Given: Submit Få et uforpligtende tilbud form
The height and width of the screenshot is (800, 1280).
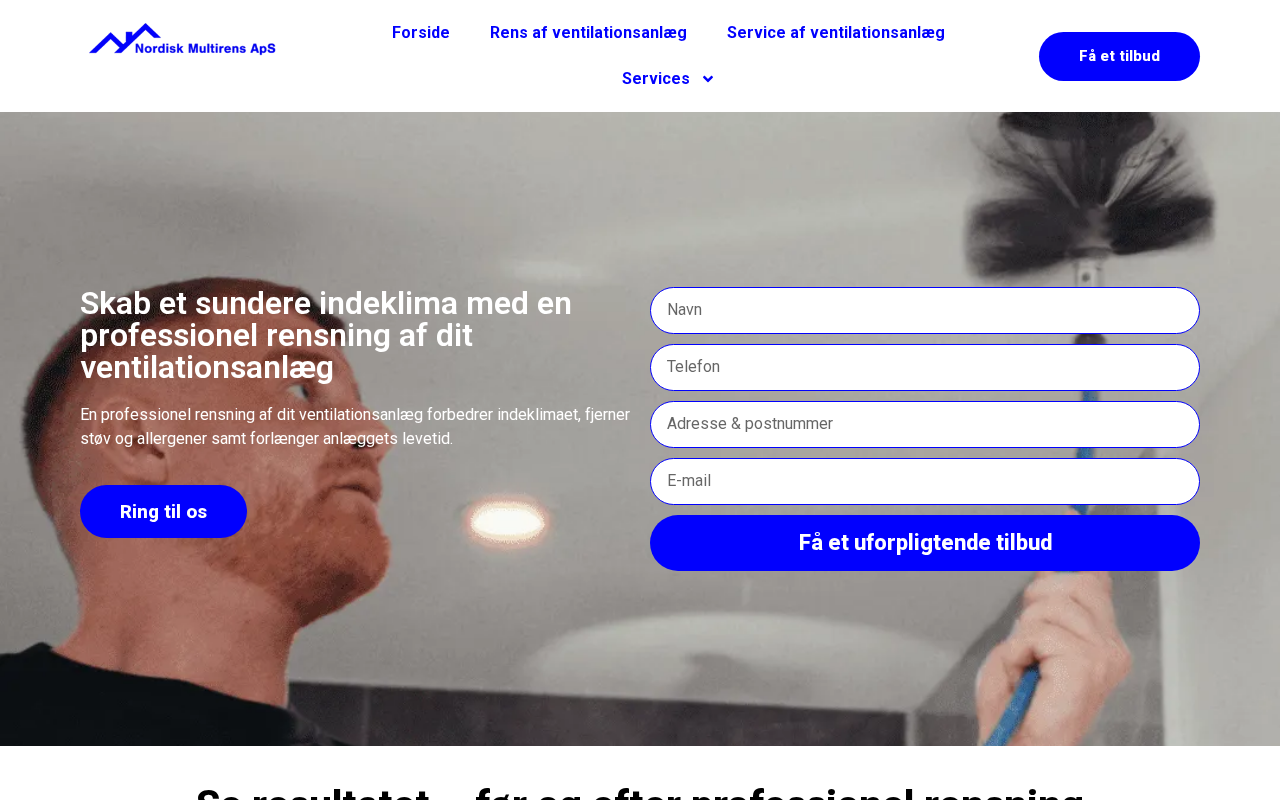Looking at the screenshot, I should (925, 543).
